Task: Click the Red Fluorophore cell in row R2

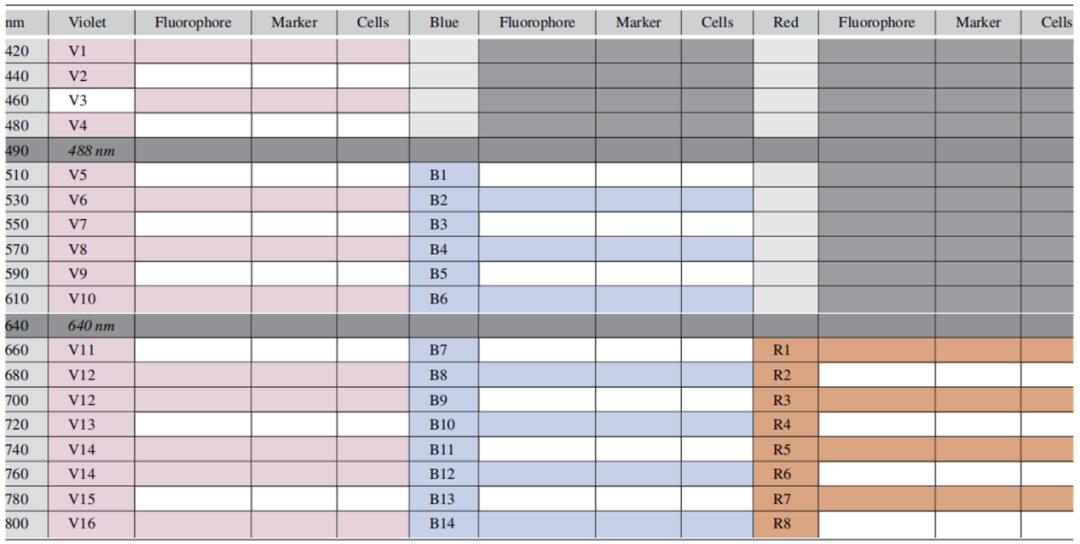Action: 877,375
